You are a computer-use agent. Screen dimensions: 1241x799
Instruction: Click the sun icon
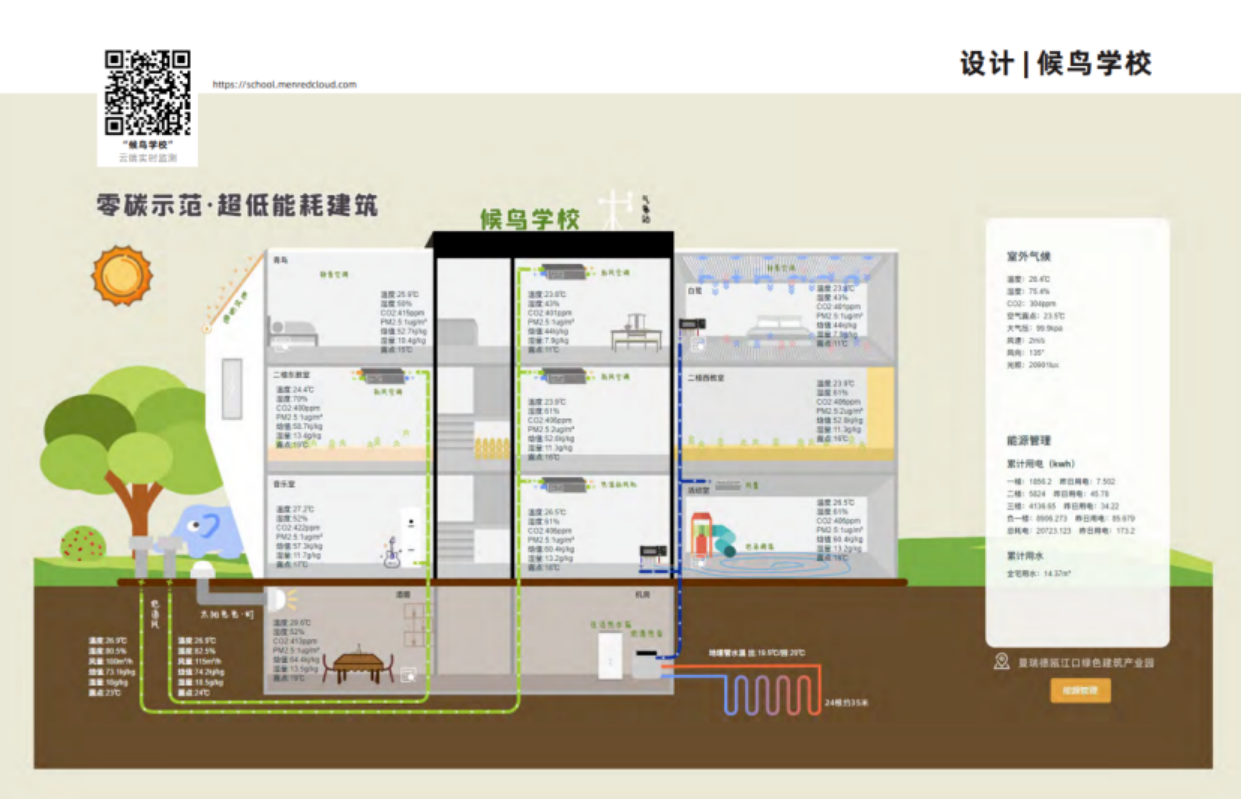tap(122, 275)
